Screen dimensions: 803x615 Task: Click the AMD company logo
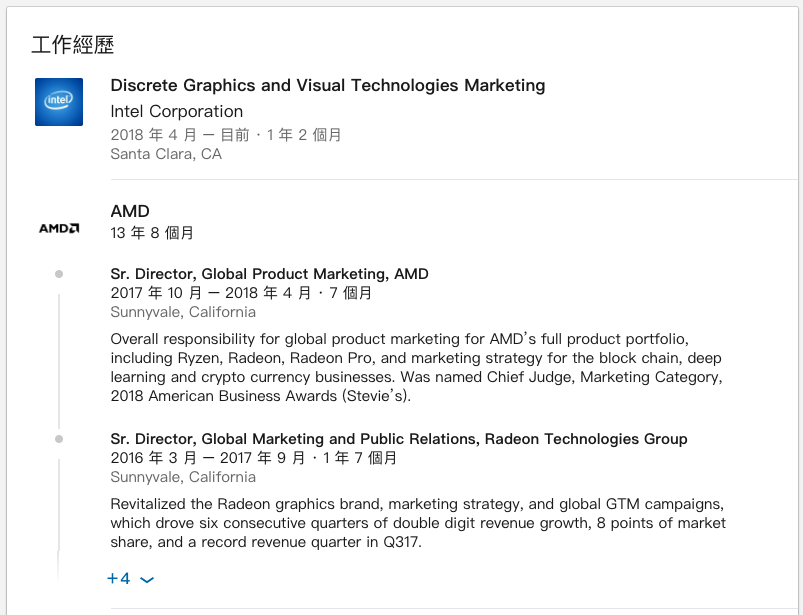coord(59,228)
